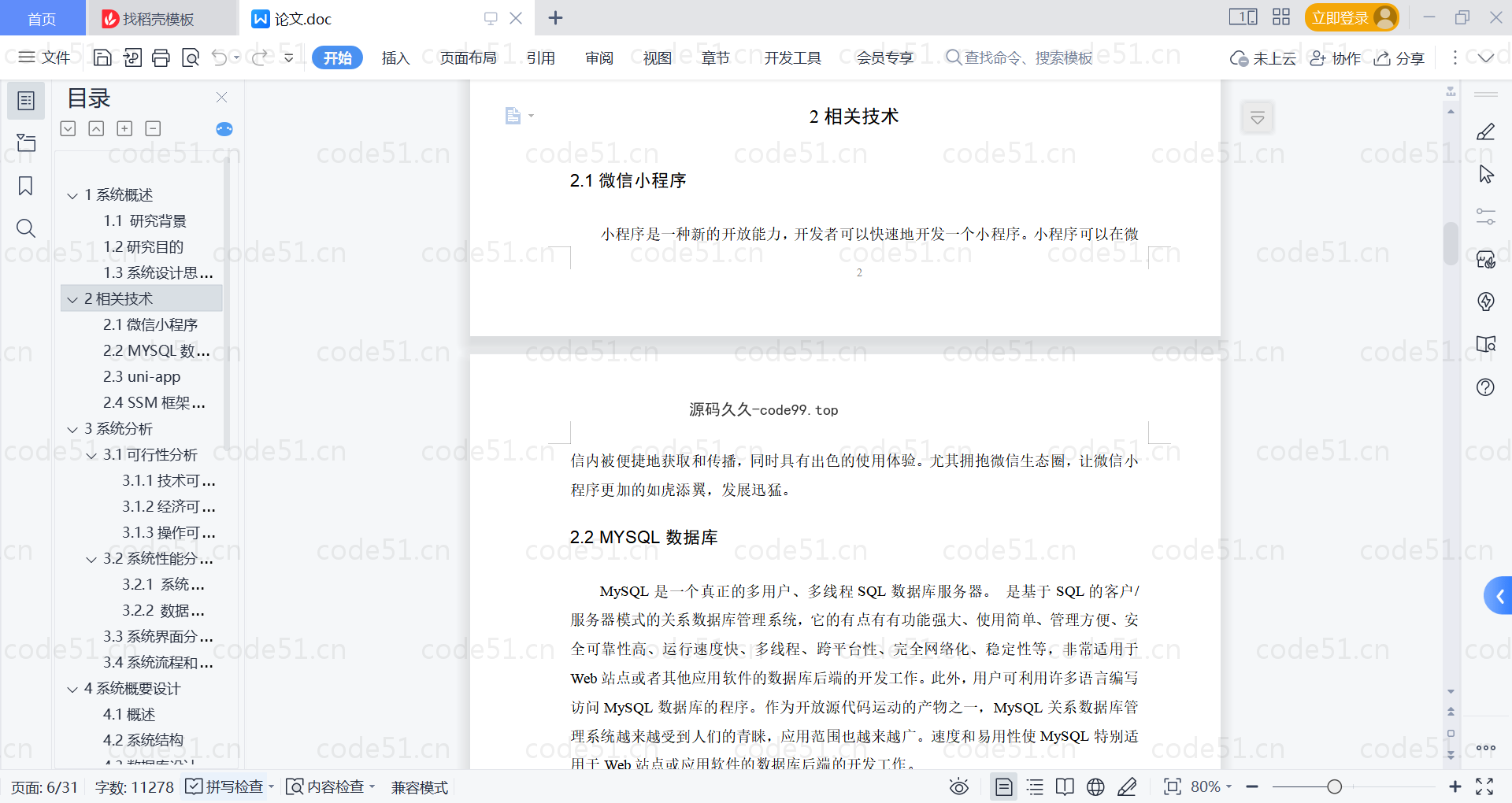Viewport: 1512px width, 803px height.
Task: Click zoom out minus button
Action: (x=1252, y=786)
